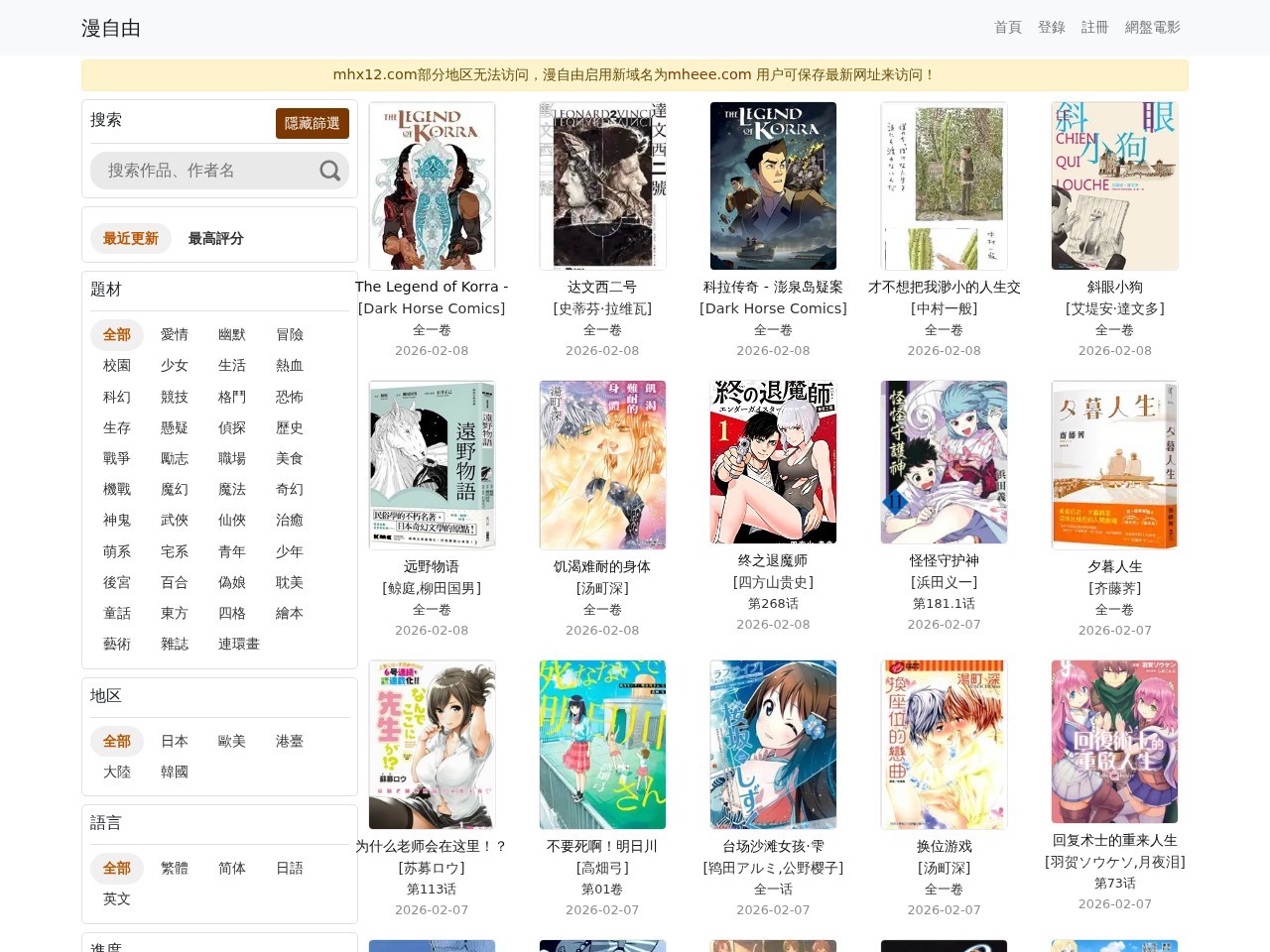Image resolution: width=1270 pixels, height=952 pixels.
Task: Click the 隱藏篩選 button to hide filters
Action: (312, 124)
